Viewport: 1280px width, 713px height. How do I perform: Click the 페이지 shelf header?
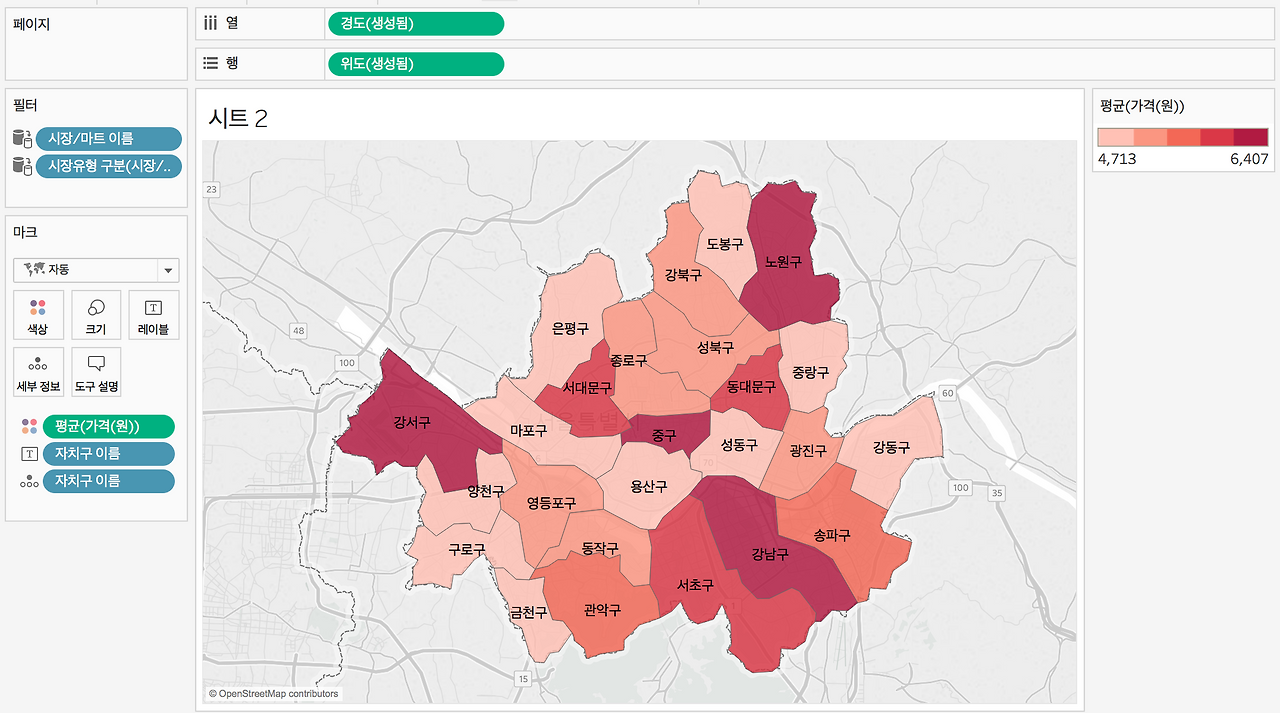click(31, 24)
